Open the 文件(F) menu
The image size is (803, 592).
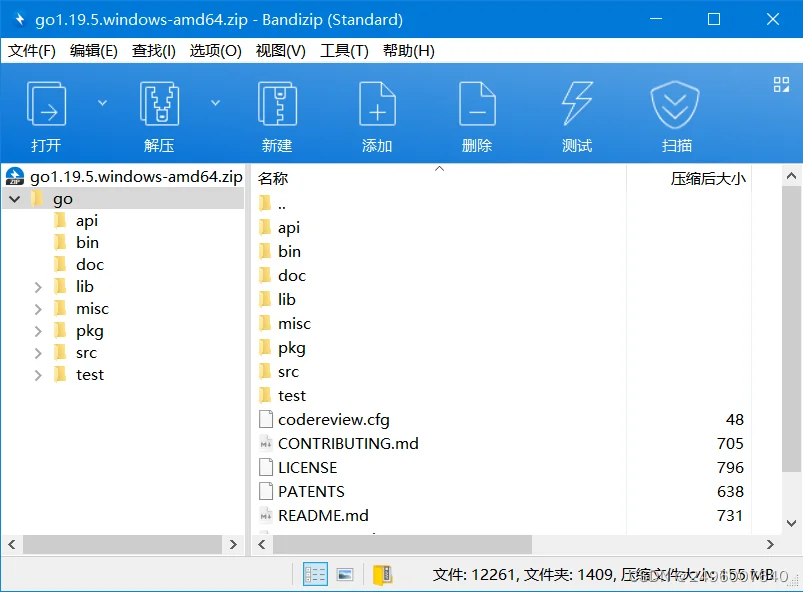32,51
